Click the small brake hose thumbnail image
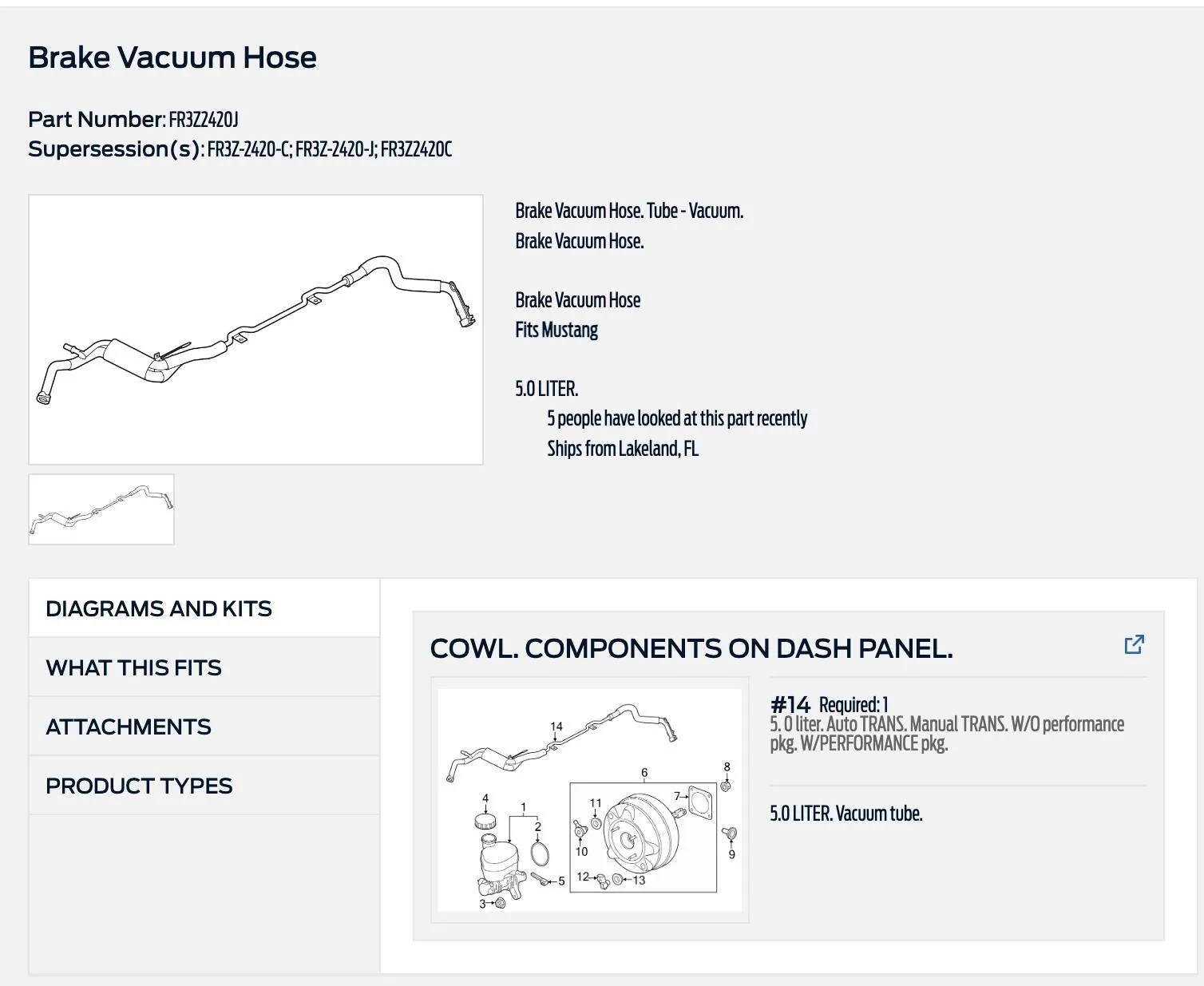Screen dimensions: 1204x986 click(x=101, y=509)
